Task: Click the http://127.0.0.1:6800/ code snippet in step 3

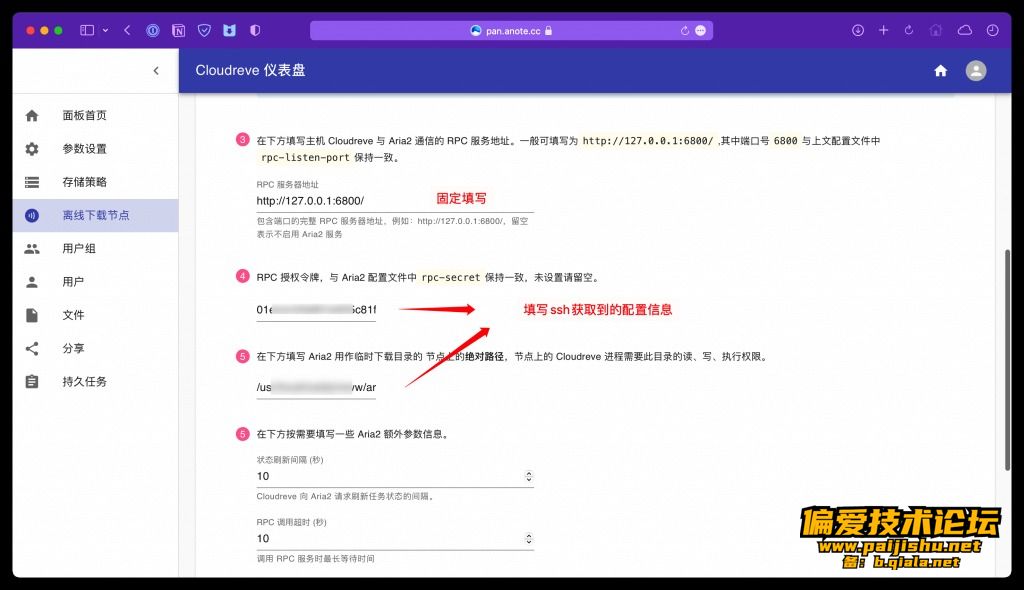Action: 648,140
